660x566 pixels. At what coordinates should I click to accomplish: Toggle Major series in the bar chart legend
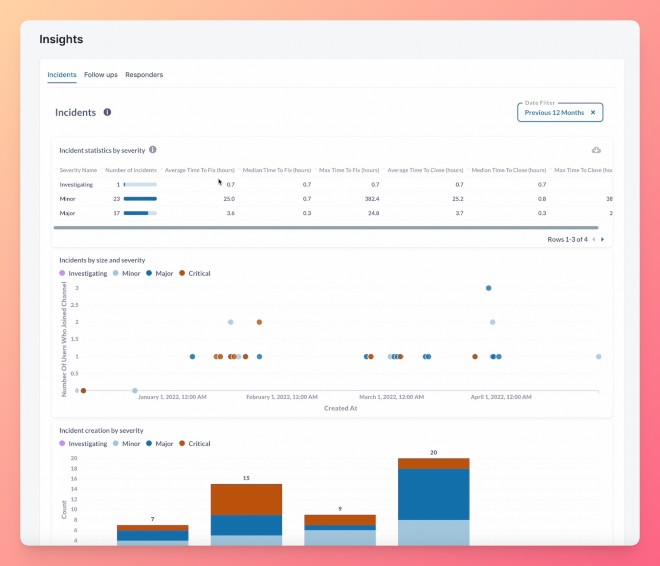[160, 443]
